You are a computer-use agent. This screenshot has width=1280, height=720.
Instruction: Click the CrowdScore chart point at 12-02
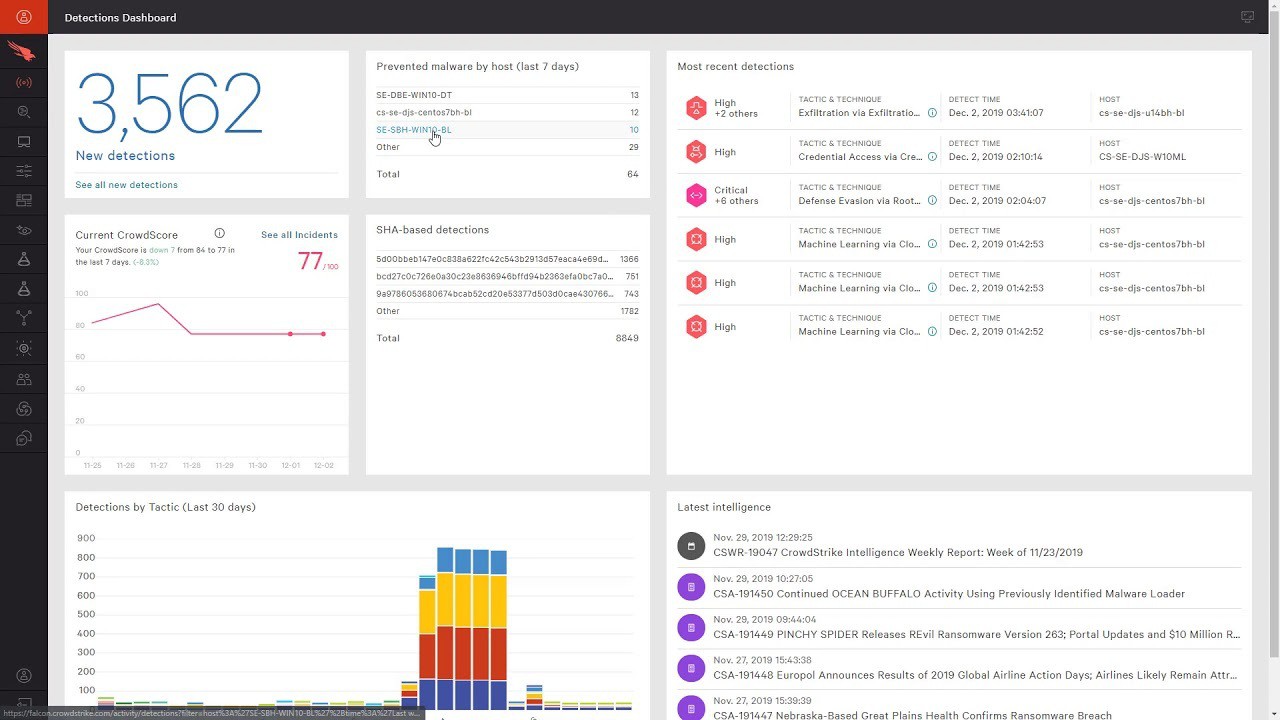tap(323, 334)
